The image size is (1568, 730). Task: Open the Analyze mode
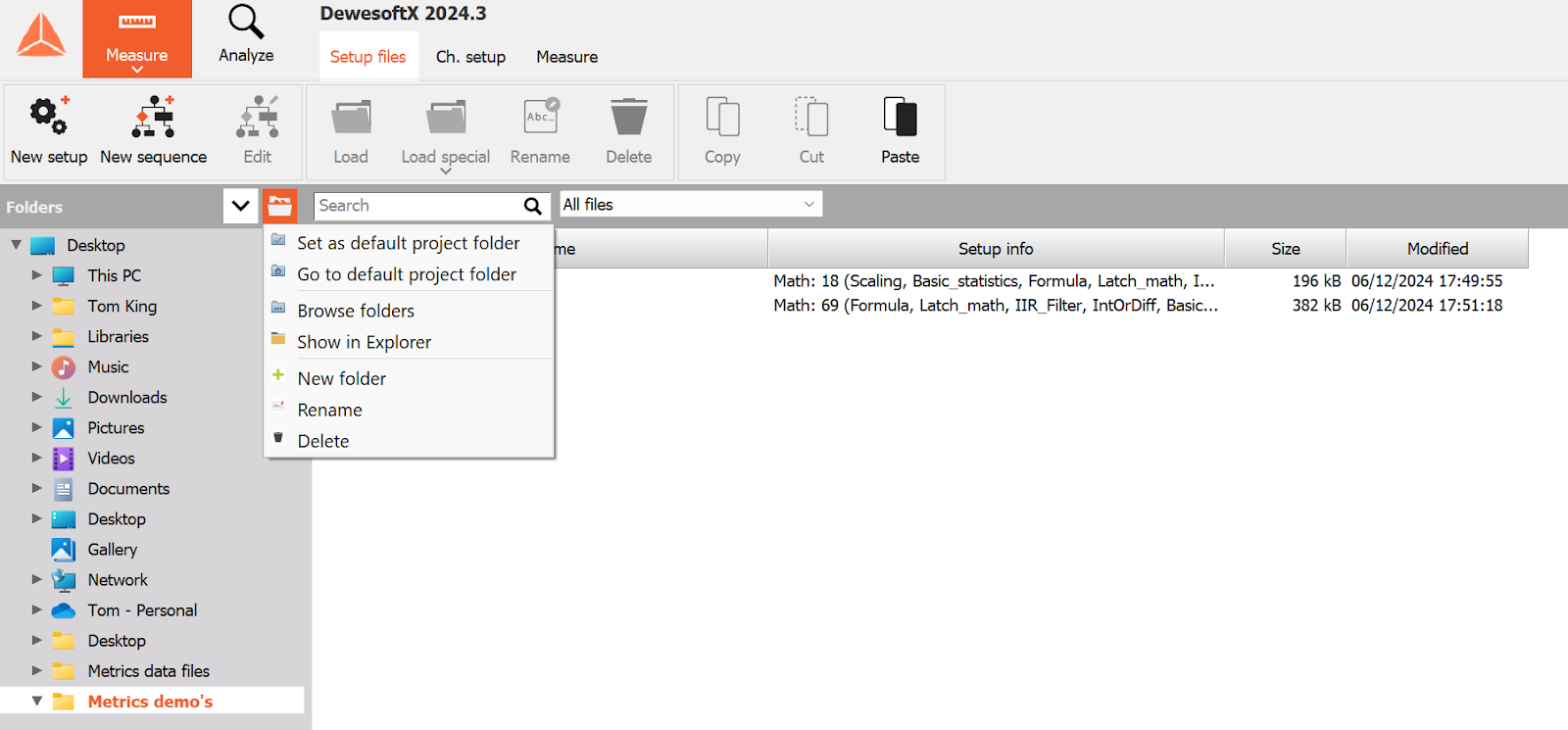click(x=246, y=35)
